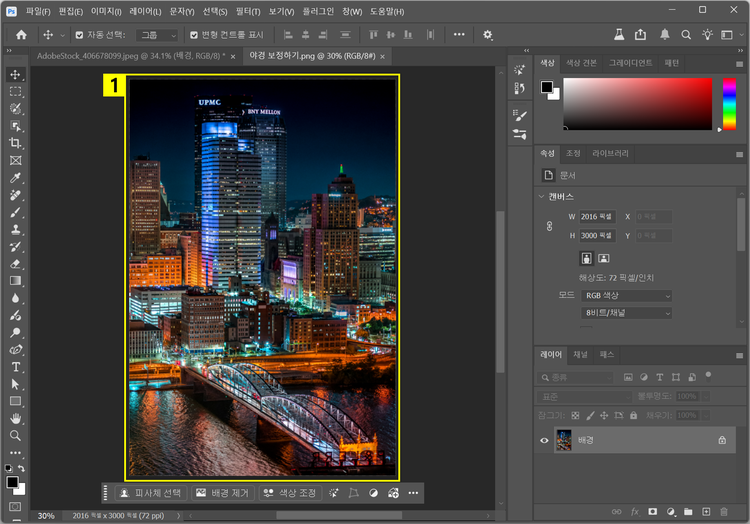
Task: Toggle the 변형 컨트롤 표시 checkbox
Action: (194, 34)
